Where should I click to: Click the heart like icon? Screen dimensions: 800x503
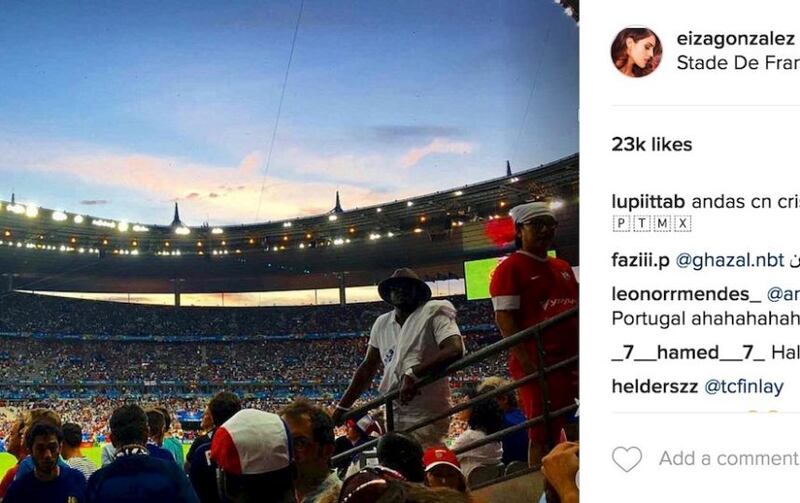[627, 459]
